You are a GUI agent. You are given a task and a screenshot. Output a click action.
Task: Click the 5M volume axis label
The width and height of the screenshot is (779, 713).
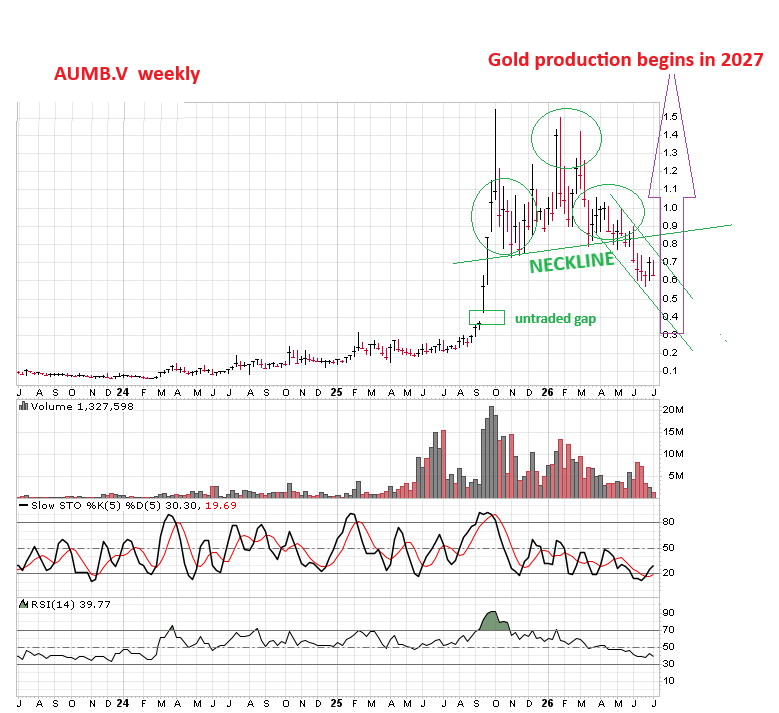point(676,476)
